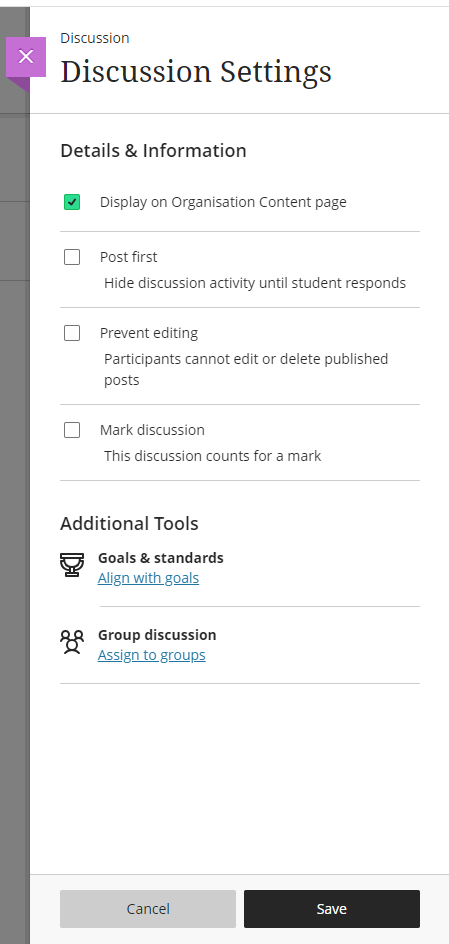Save the discussion settings

(x=332, y=908)
